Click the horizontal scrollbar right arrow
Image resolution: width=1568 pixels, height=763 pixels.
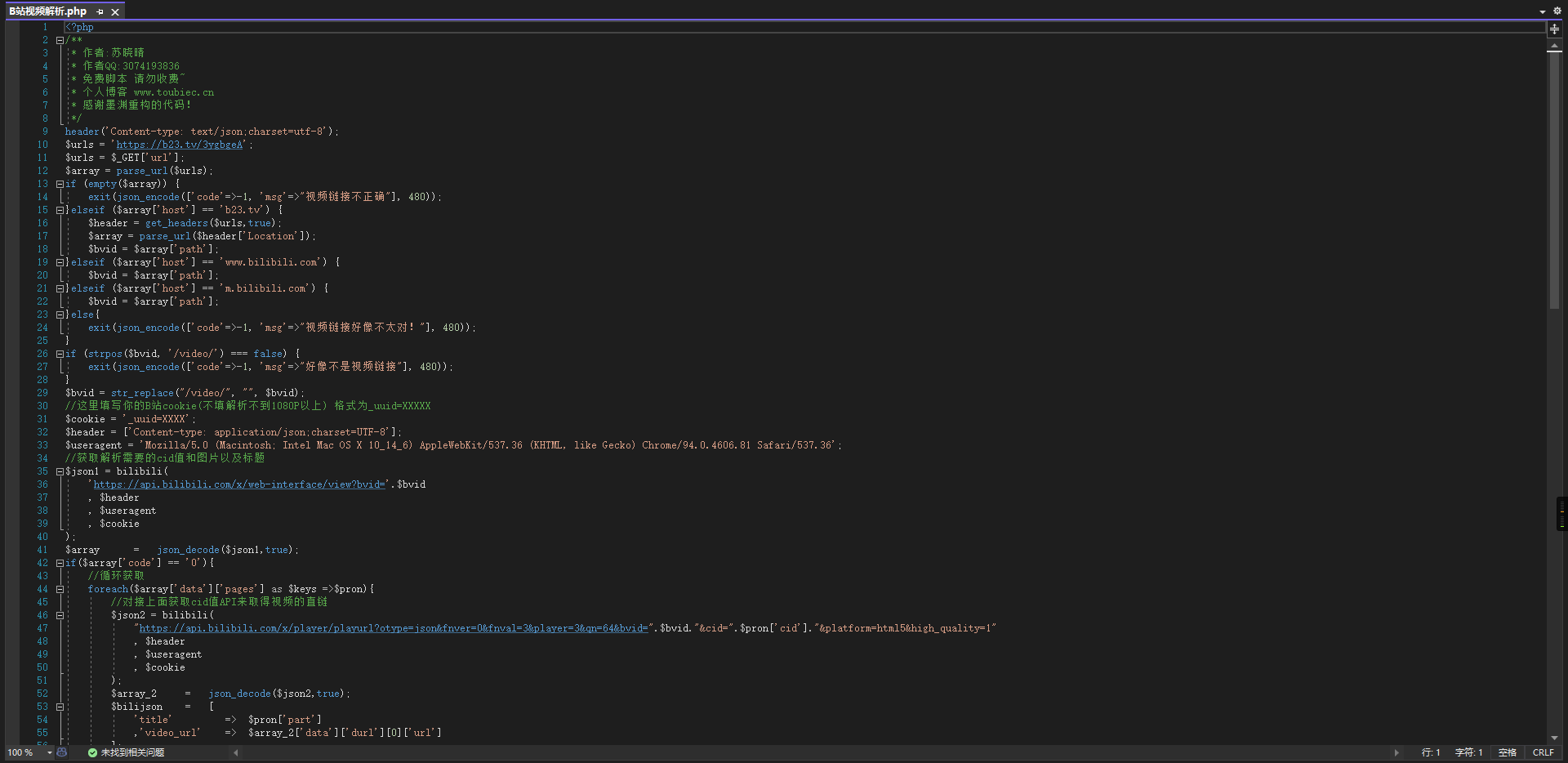[x=1396, y=752]
